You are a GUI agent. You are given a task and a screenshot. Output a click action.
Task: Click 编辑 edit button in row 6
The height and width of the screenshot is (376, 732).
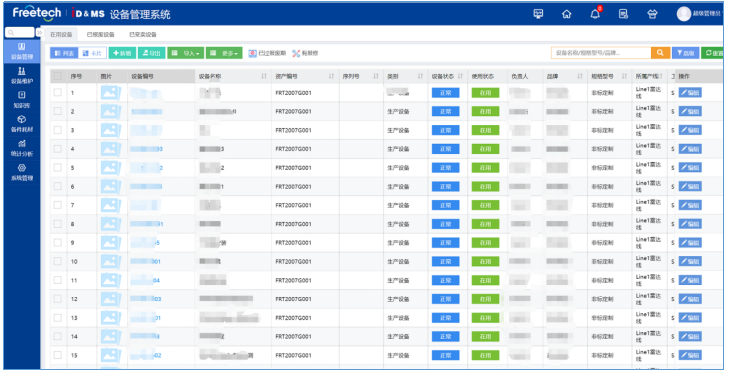click(x=690, y=186)
